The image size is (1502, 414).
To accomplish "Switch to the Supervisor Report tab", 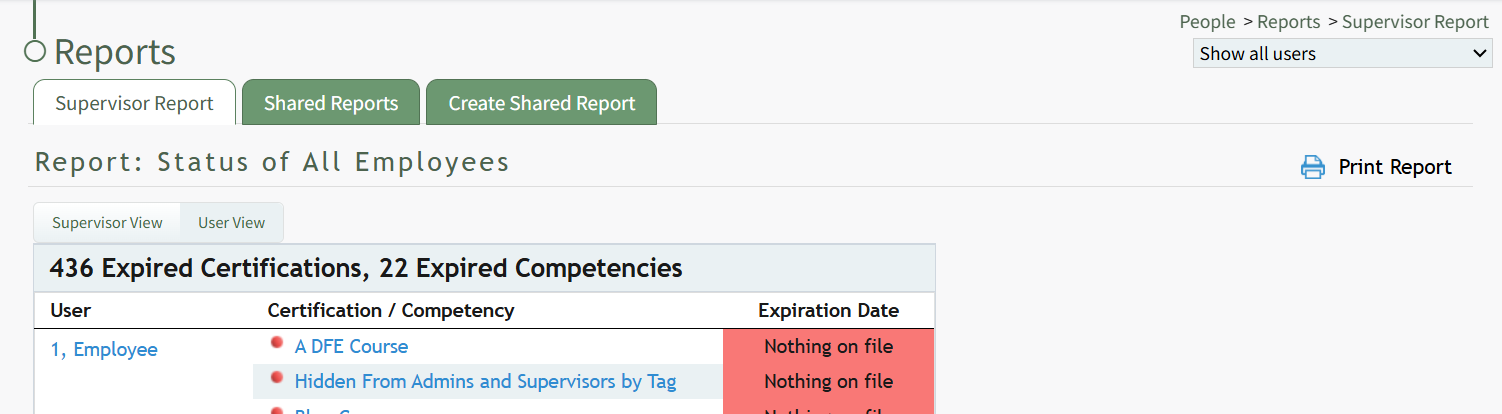I will (x=134, y=104).
